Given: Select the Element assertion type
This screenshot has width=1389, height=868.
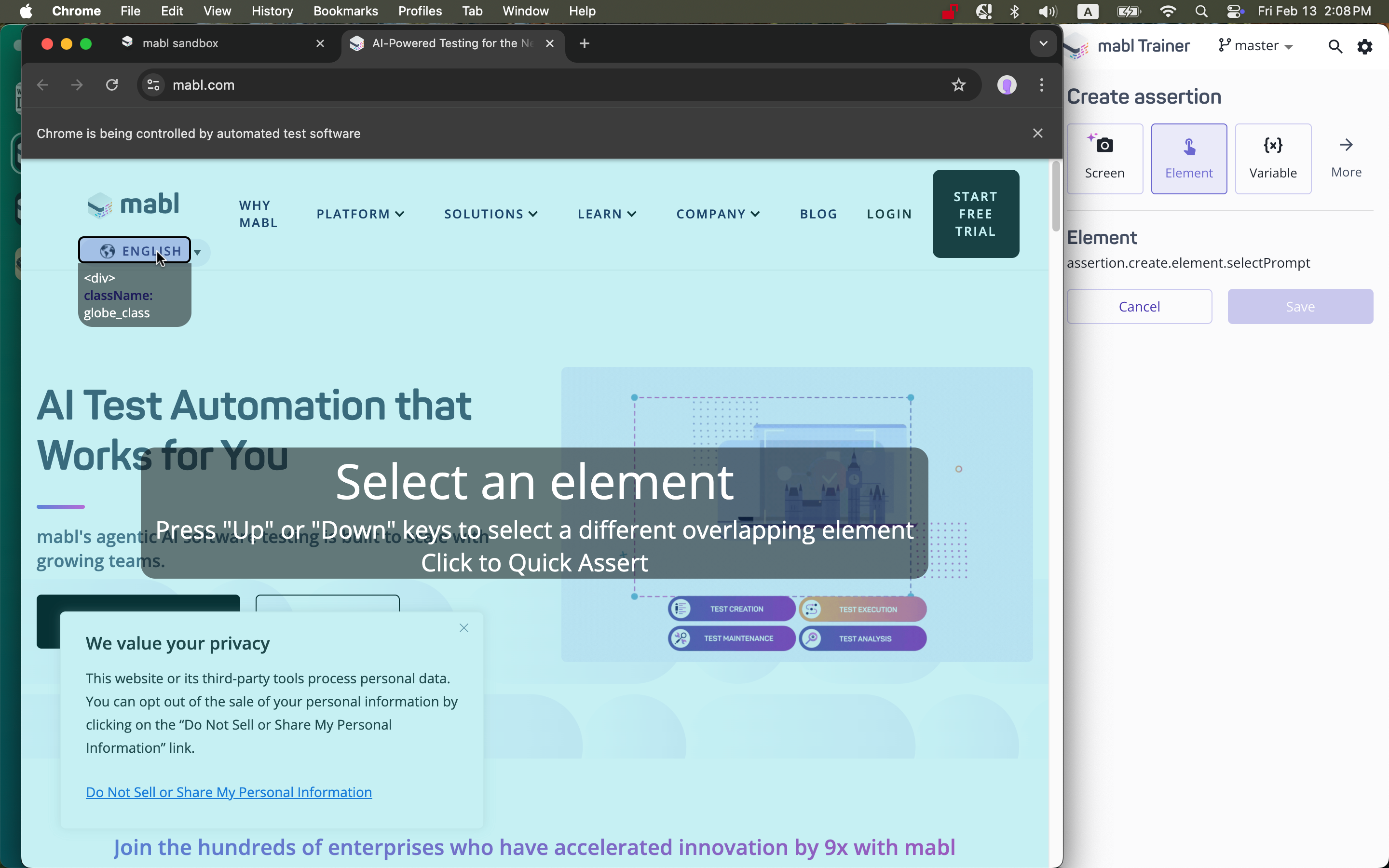Looking at the screenshot, I should tap(1189, 159).
